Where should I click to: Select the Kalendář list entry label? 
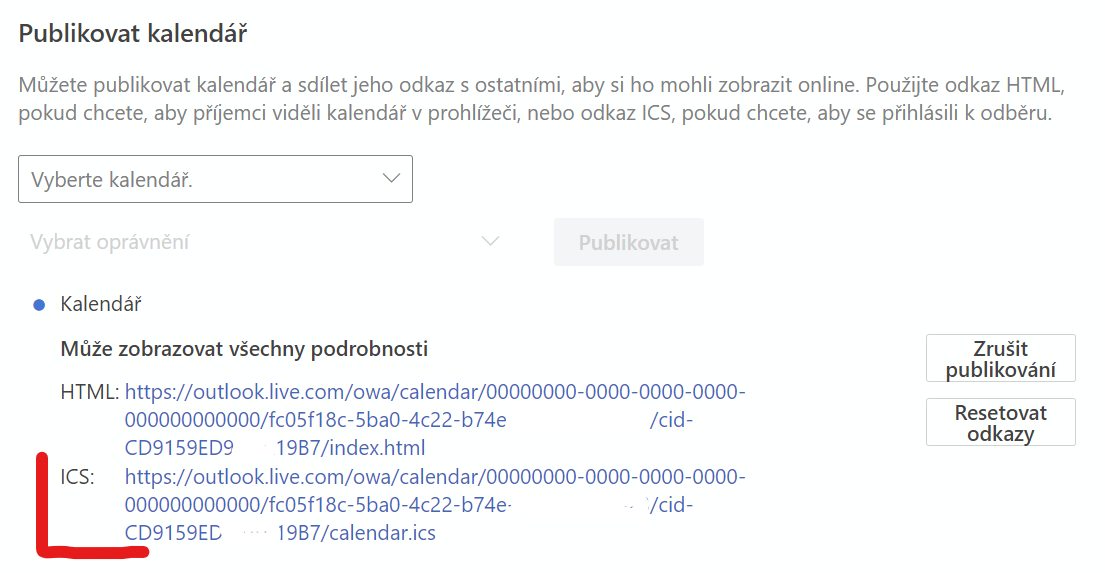tap(101, 304)
